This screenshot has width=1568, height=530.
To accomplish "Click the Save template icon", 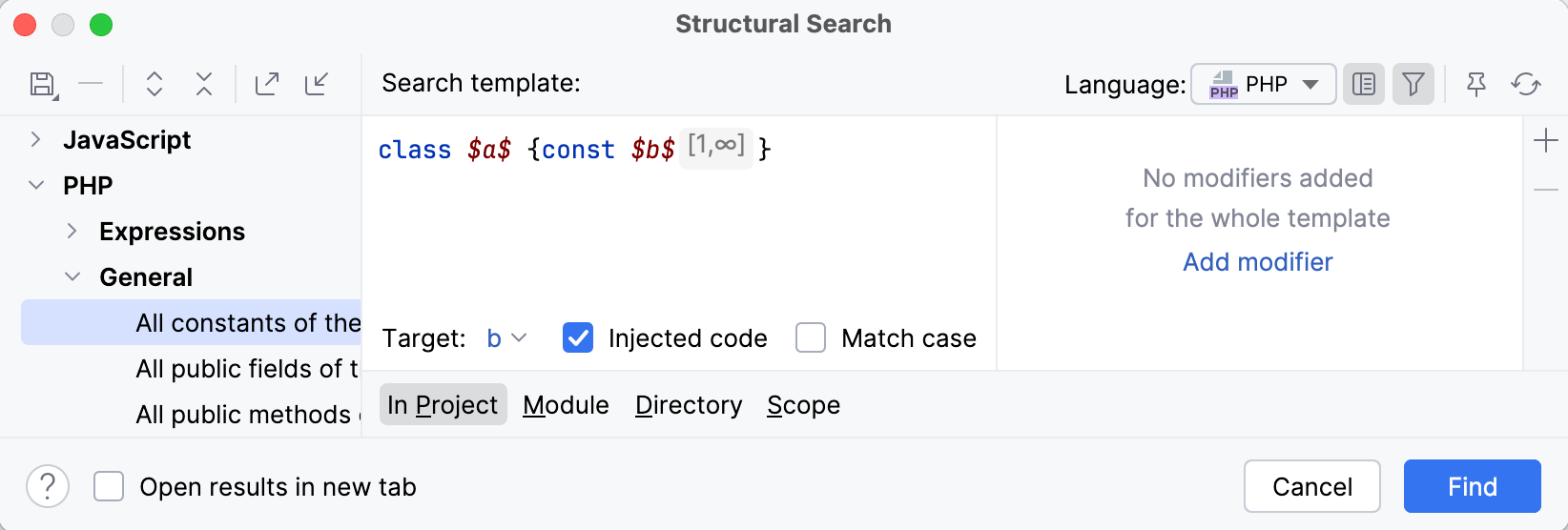I will (x=43, y=85).
